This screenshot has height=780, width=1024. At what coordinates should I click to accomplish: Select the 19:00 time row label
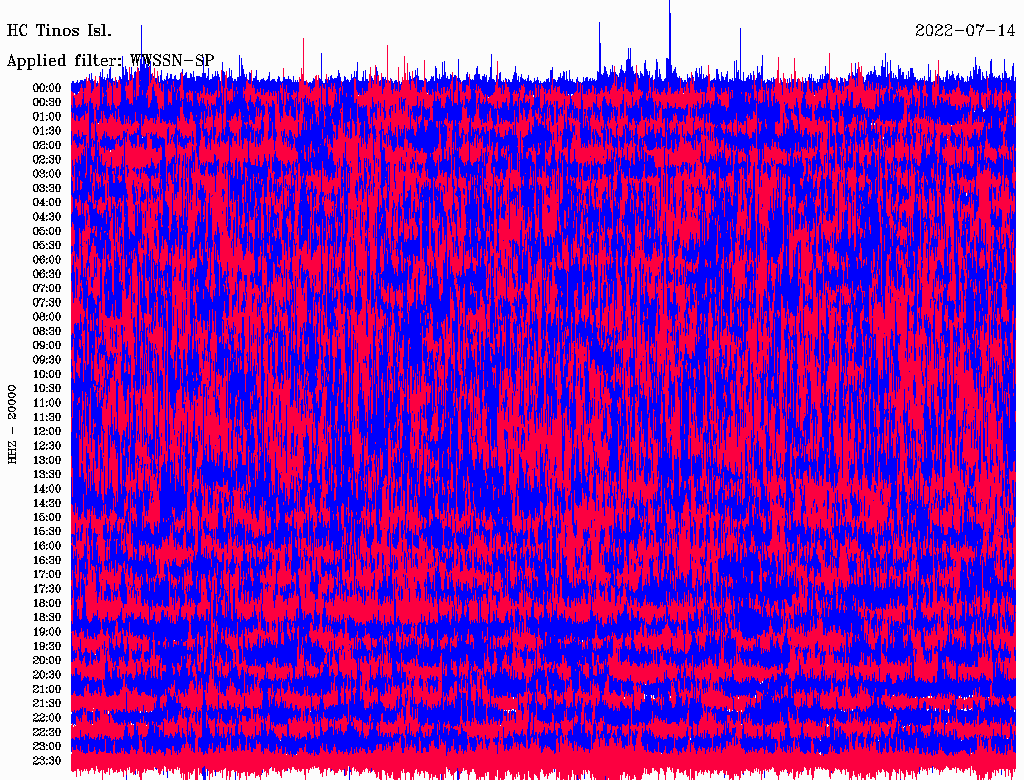click(47, 632)
